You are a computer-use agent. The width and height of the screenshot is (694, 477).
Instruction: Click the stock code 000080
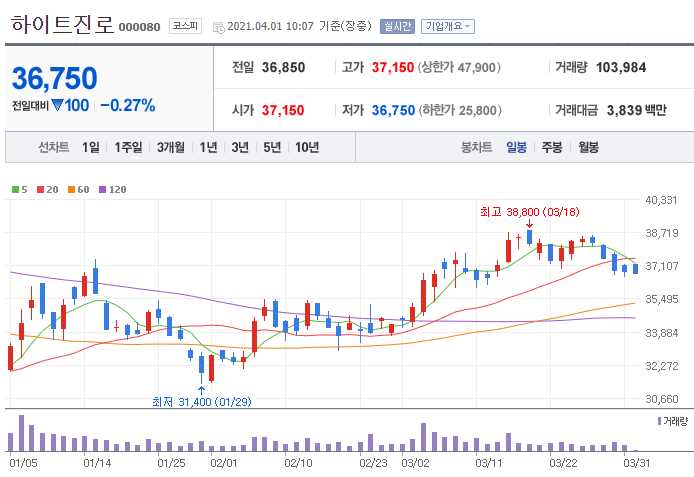[139, 27]
